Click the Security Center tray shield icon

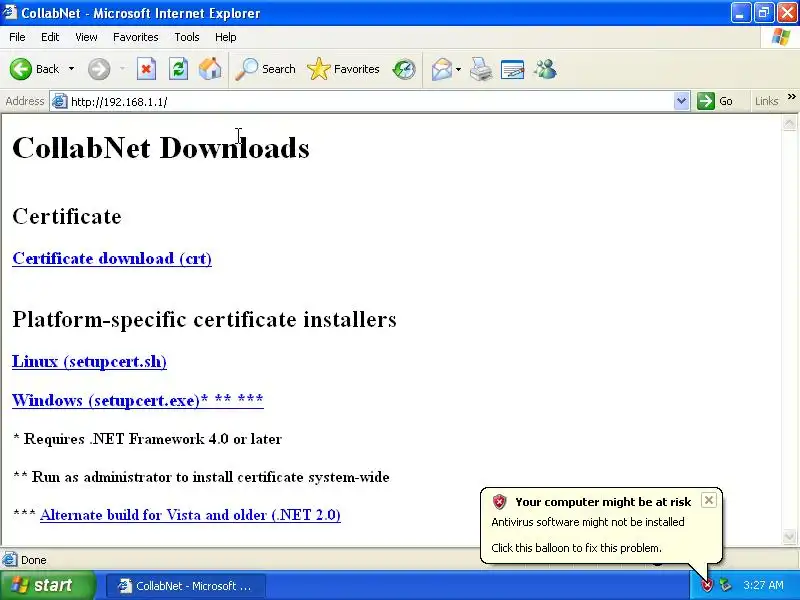[707, 585]
